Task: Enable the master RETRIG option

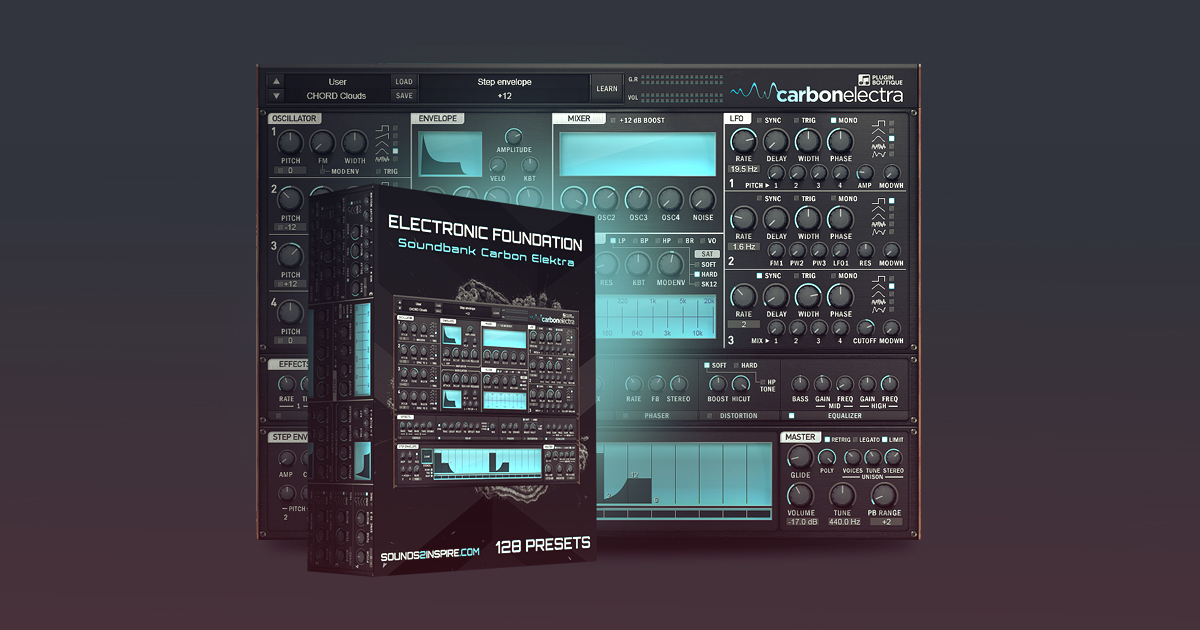Action: [x=827, y=438]
